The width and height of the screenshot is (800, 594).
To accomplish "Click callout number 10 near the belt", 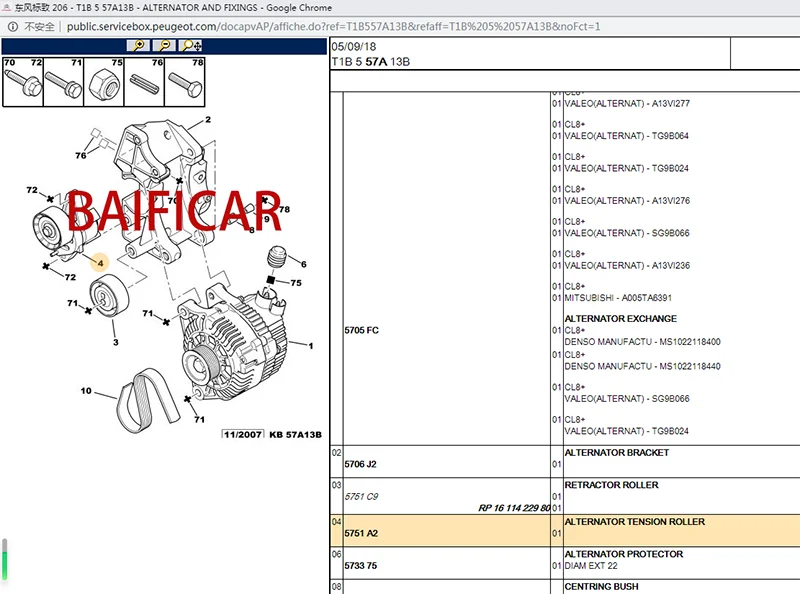I will pos(86,390).
